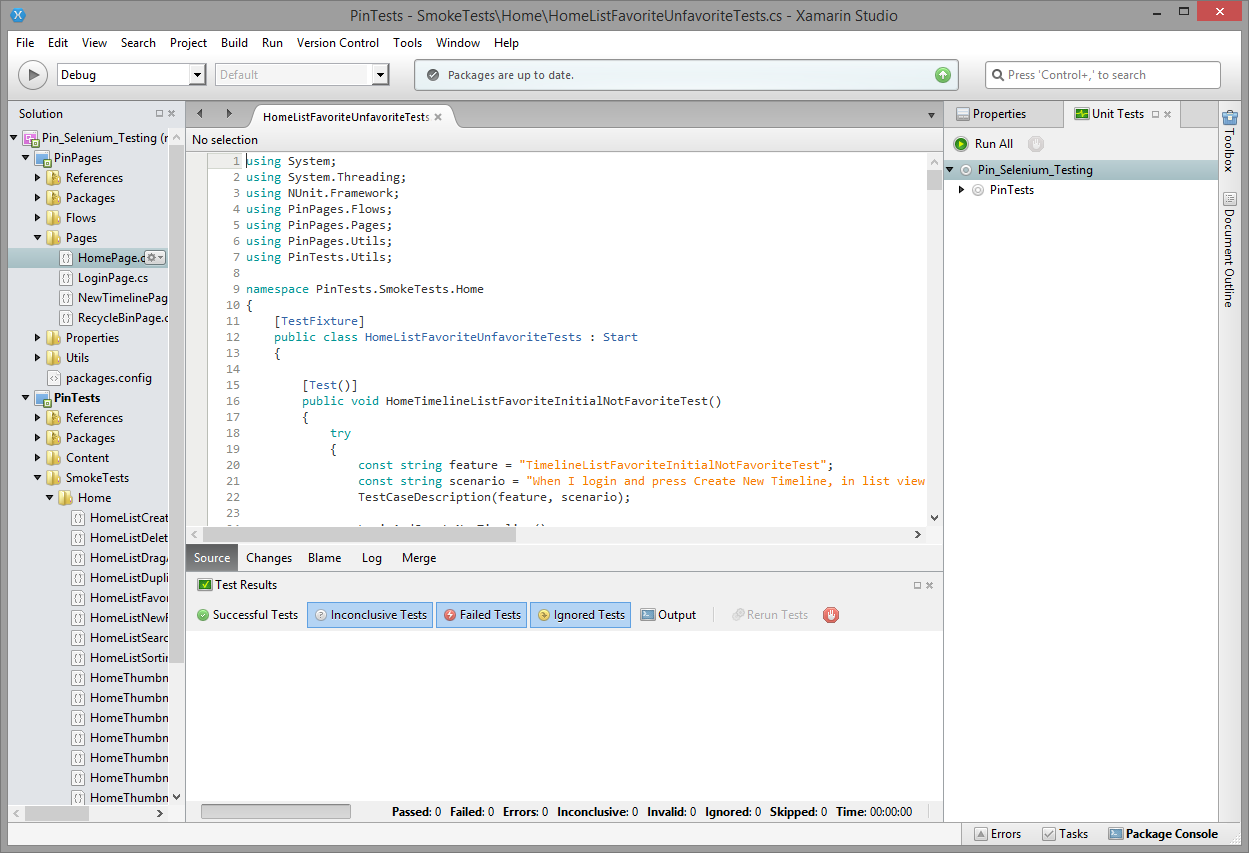The height and width of the screenshot is (853, 1249).
Task: Expand the PinTests node in Unit Tests
Action: coord(962,190)
